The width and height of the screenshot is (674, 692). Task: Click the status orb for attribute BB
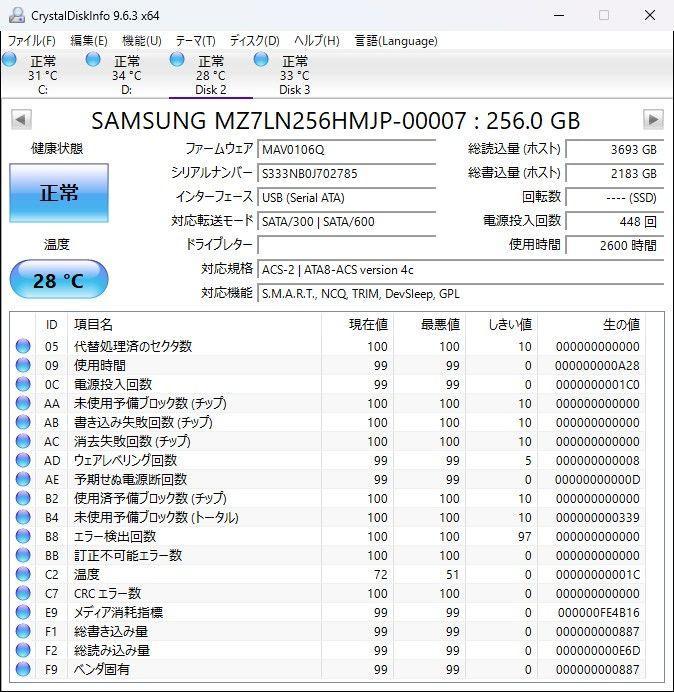(23, 555)
